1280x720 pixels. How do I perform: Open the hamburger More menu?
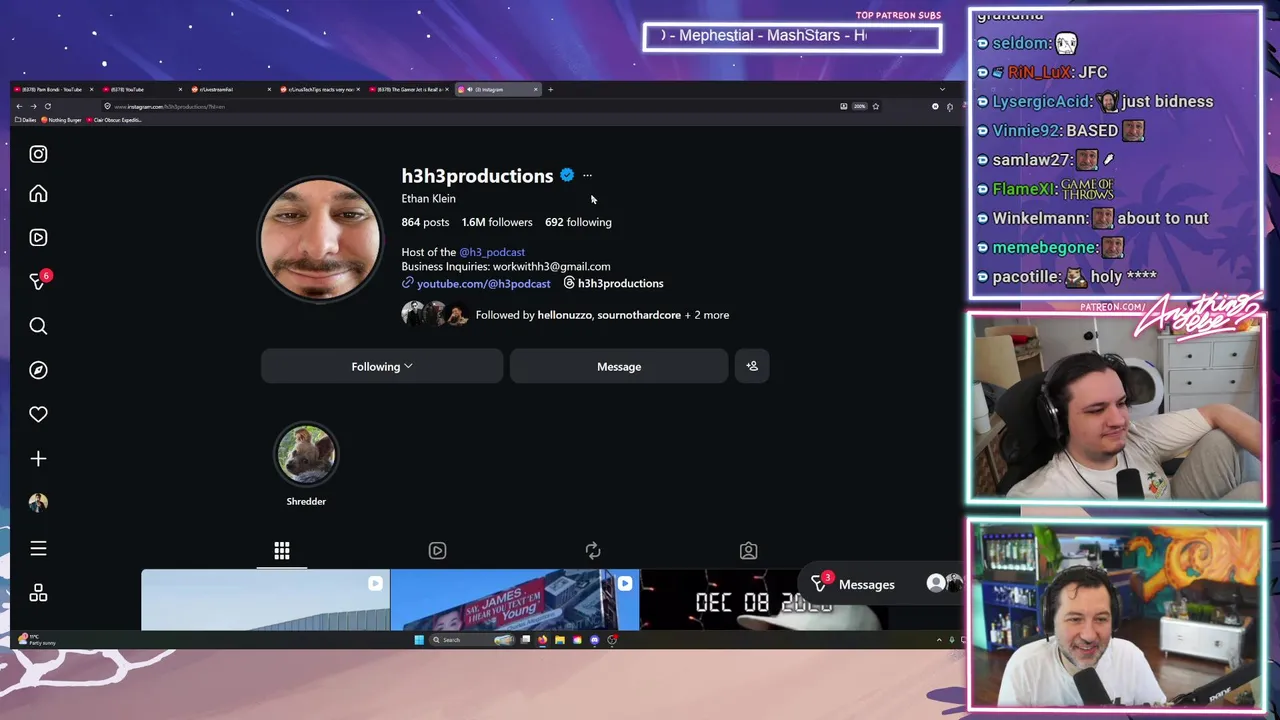point(38,548)
